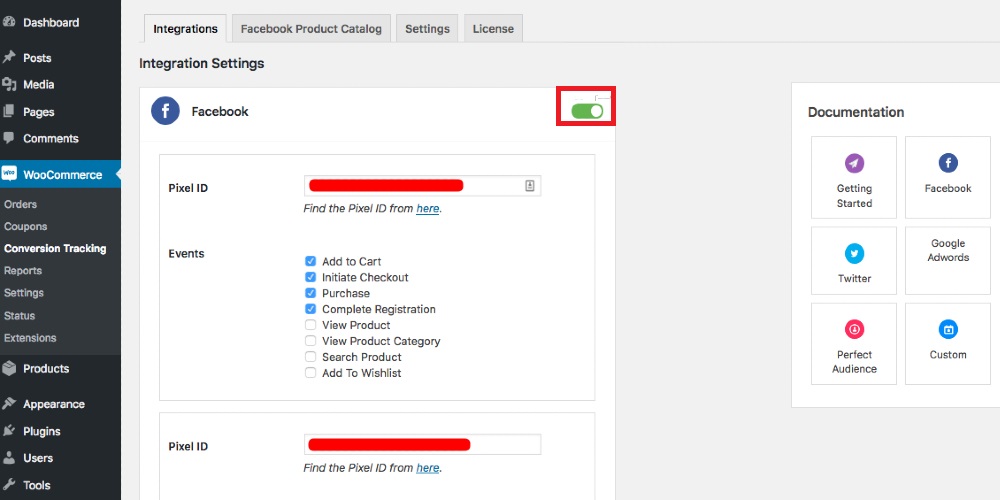Screen dimensions: 1000x500
Task: Click the WooCommerce logo icon
Action: [9, 174]
